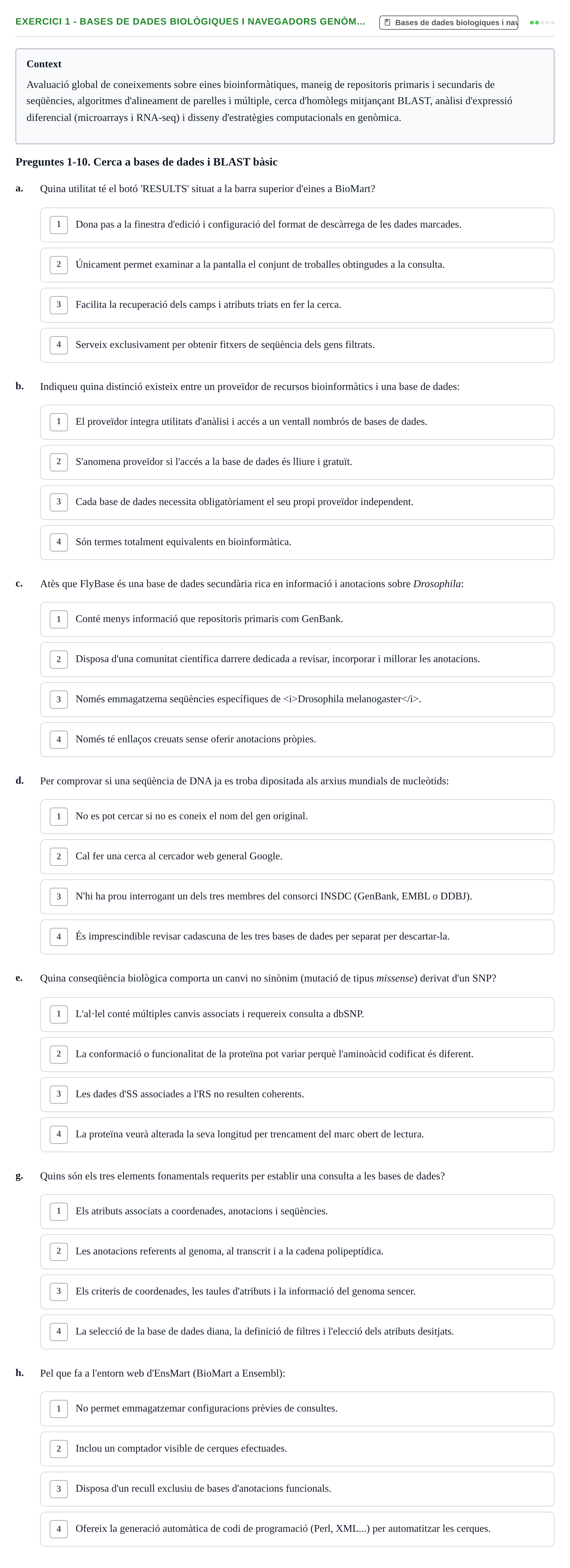Click the book icon in the topic badge
The image size is (570, 1568).
(x=387, y=23)
